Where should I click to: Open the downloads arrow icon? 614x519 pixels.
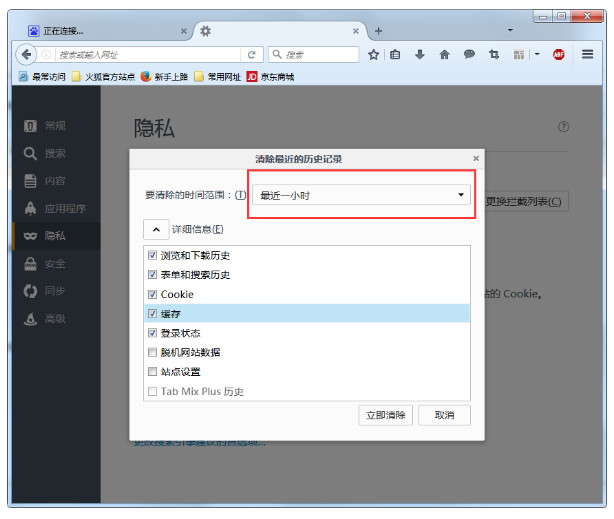420,54
